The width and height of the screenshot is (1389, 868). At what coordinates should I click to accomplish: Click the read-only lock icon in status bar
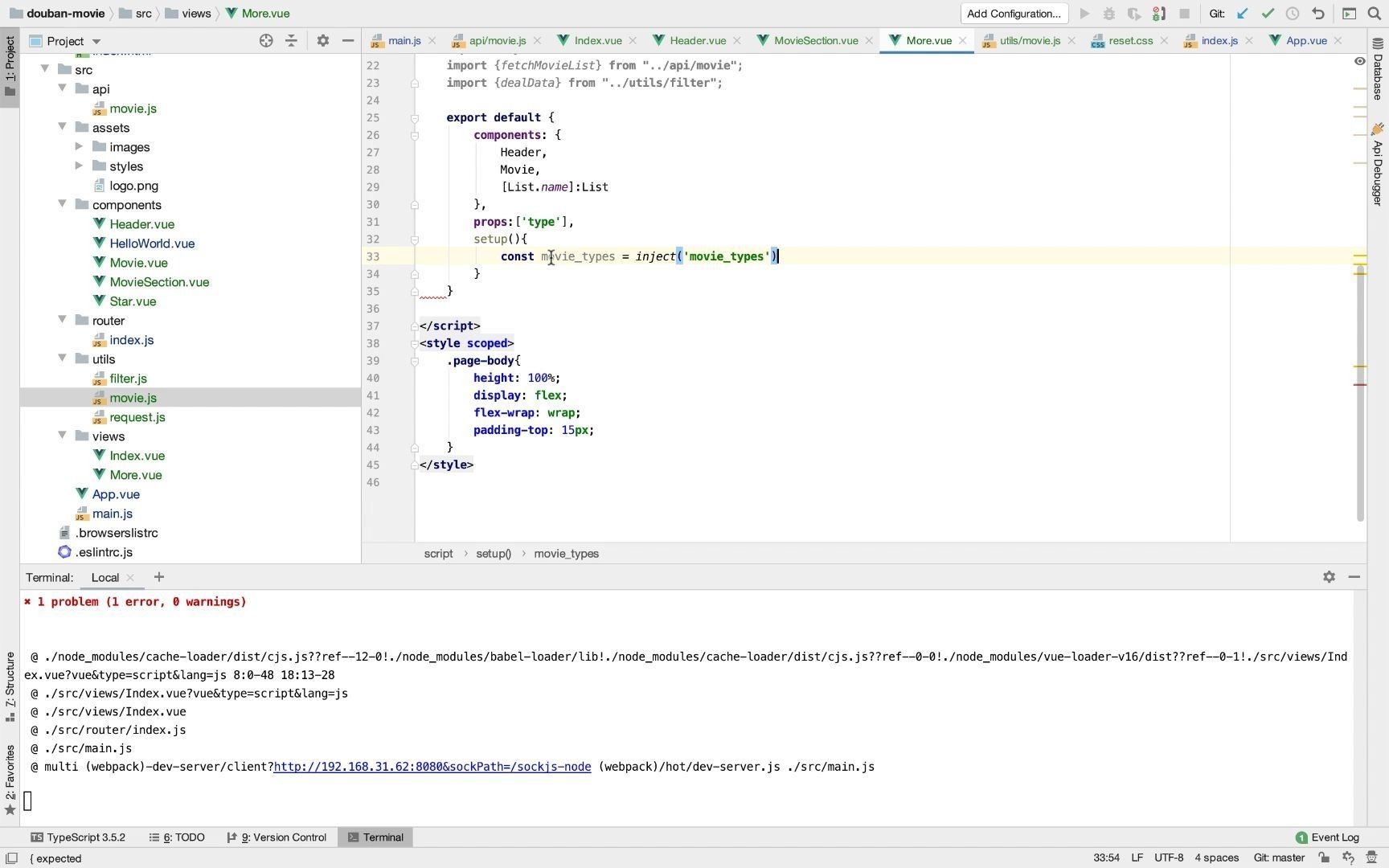pyautogui.click(x=1324, y=858)
